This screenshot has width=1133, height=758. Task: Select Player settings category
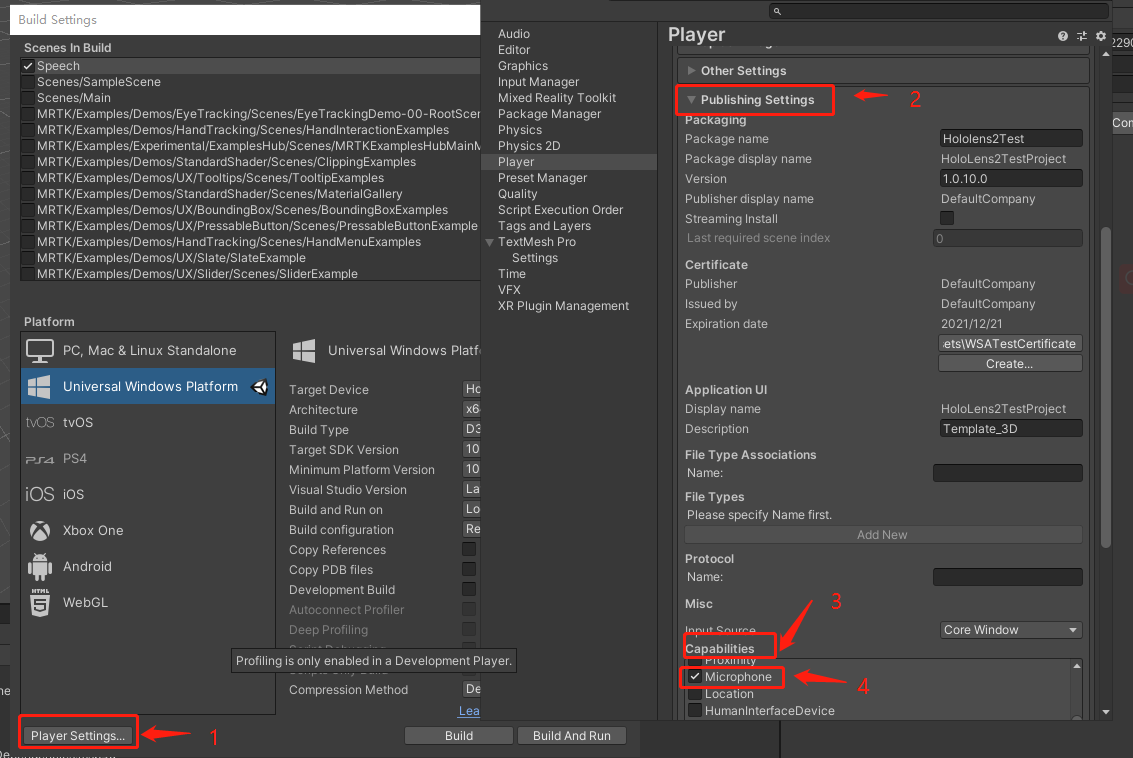(x=569, y=162)
